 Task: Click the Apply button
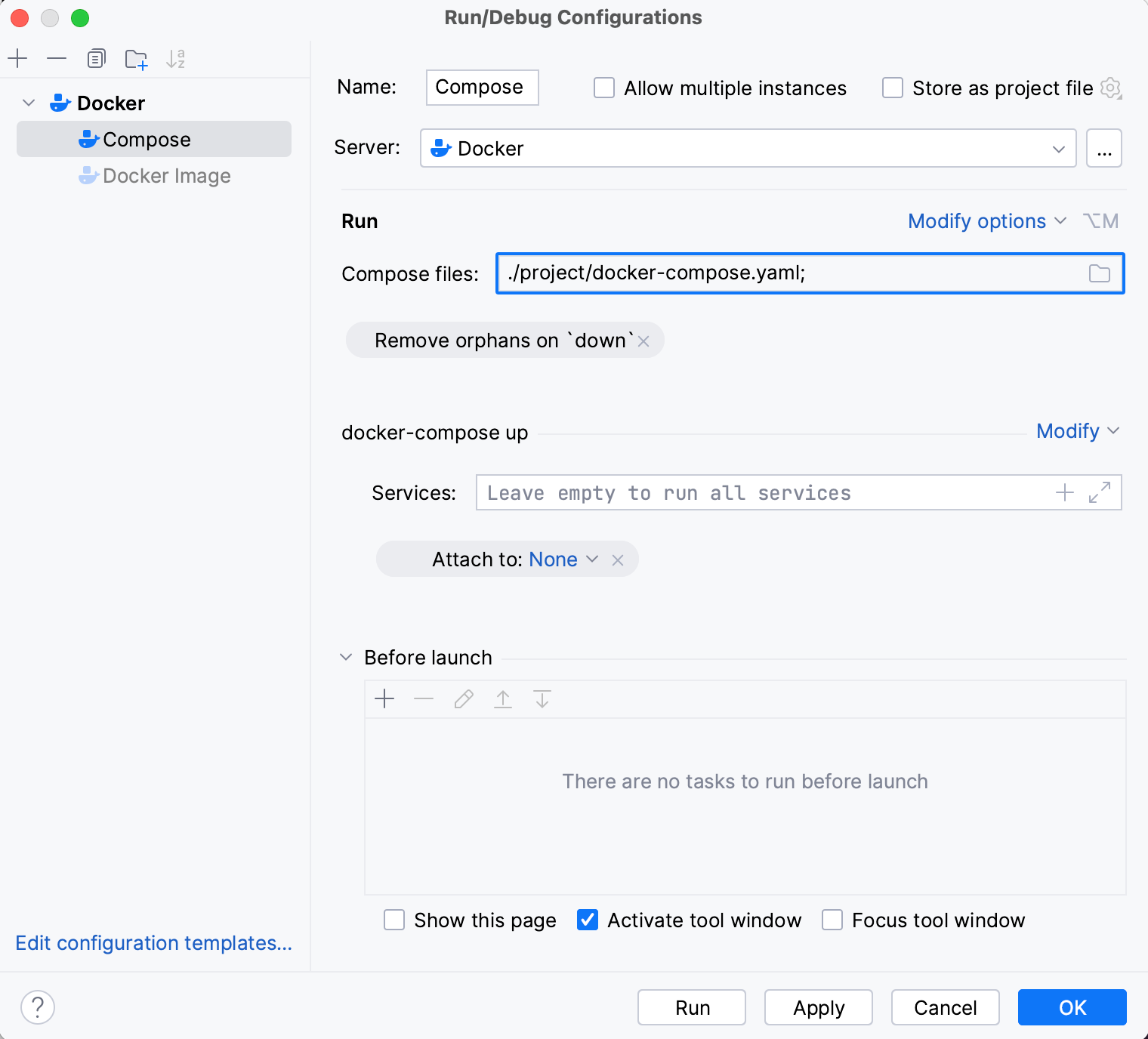coord(818,1007)
